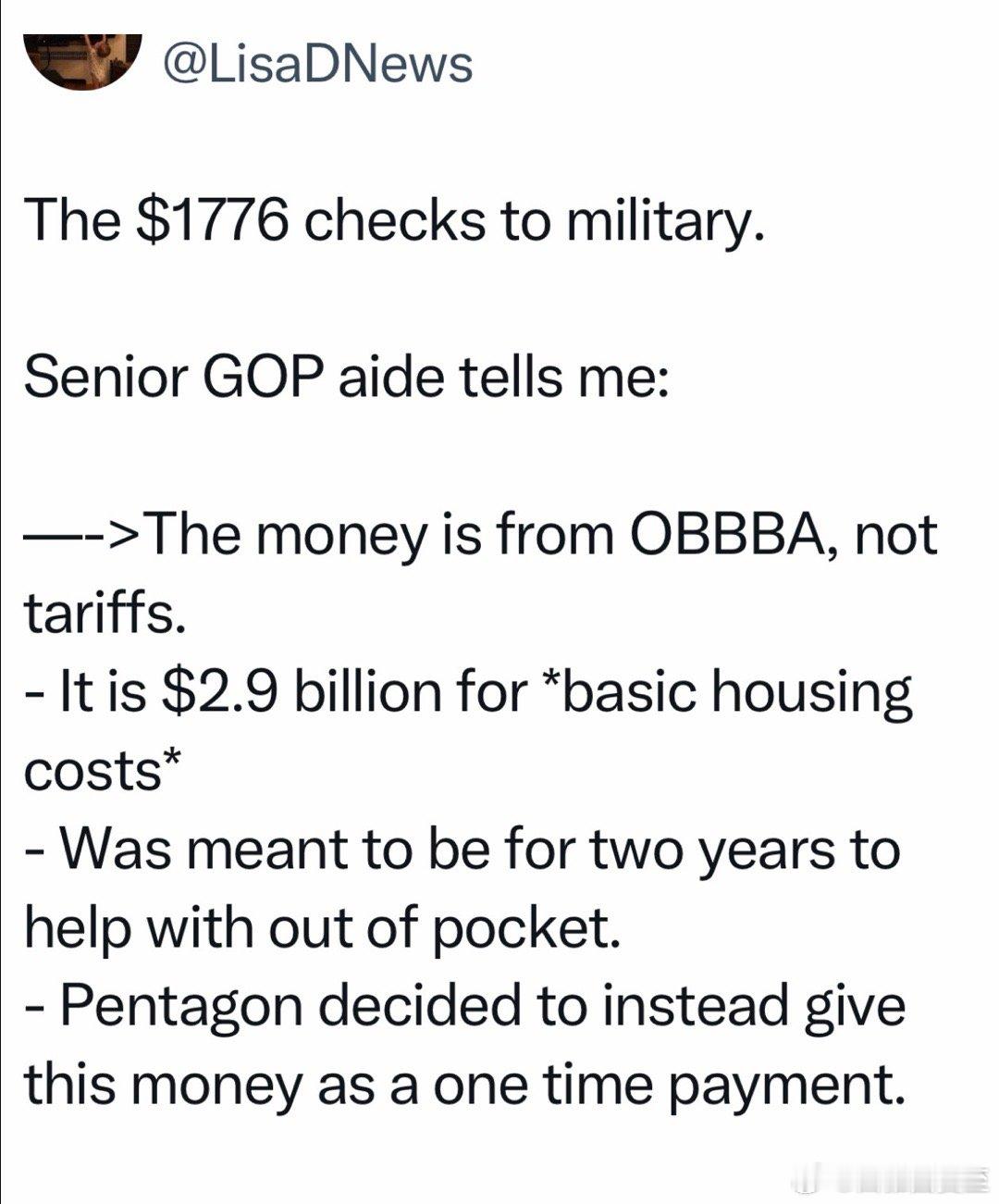Click the word 'military.' in first line

664,223
